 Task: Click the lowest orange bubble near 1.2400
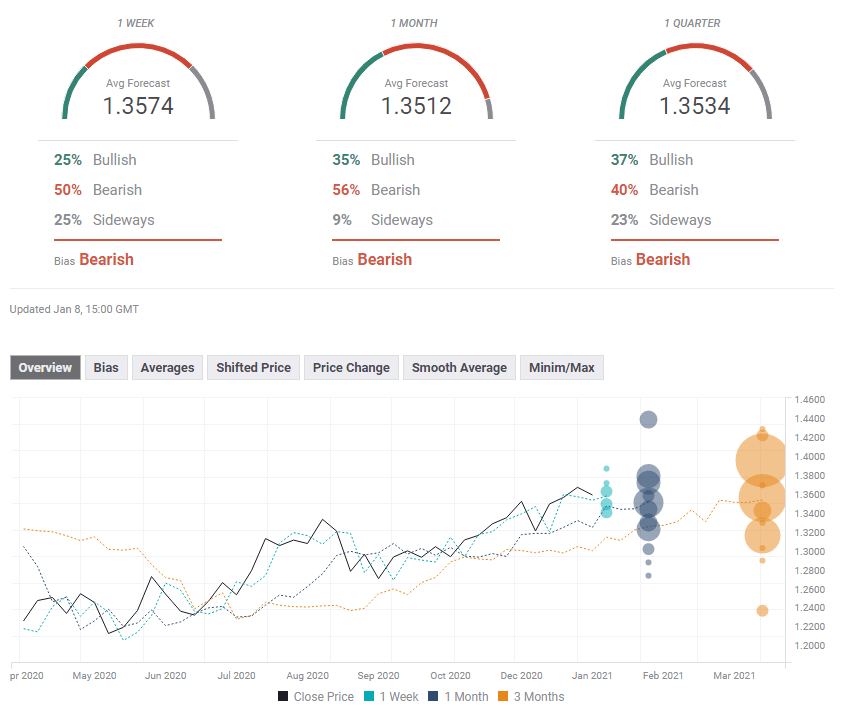coord(762,611)
